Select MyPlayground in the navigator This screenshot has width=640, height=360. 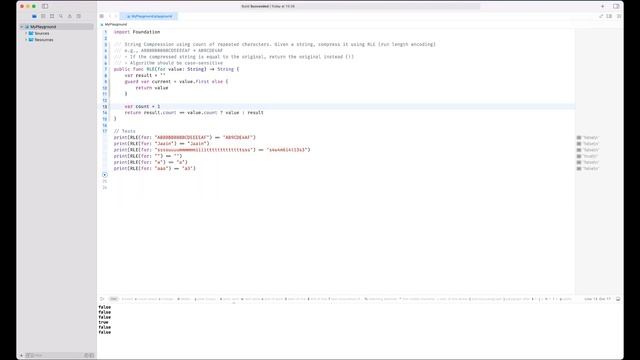56,27
